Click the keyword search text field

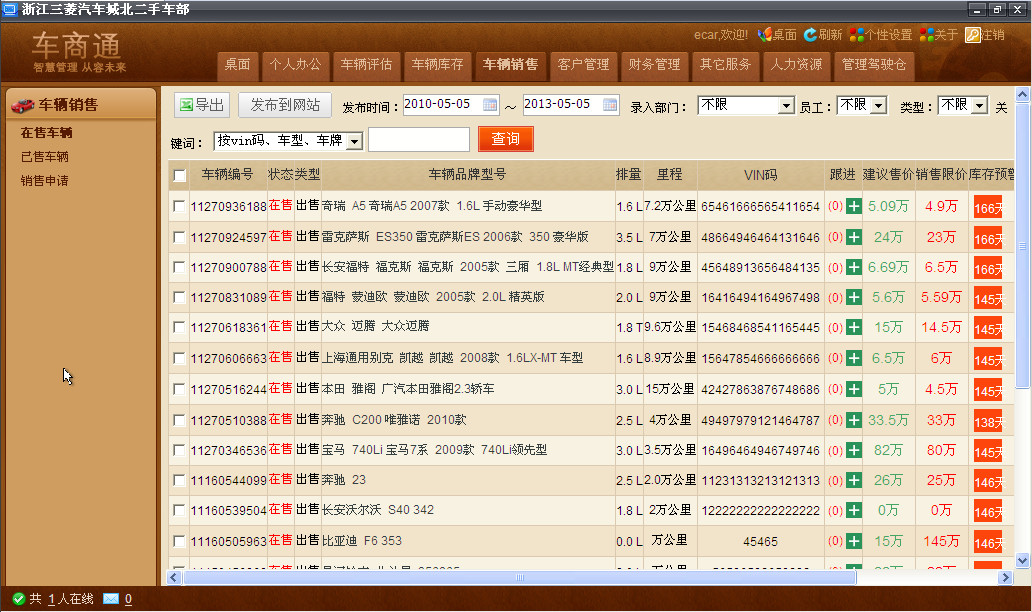pyautogui.click(x=419, y=140)
